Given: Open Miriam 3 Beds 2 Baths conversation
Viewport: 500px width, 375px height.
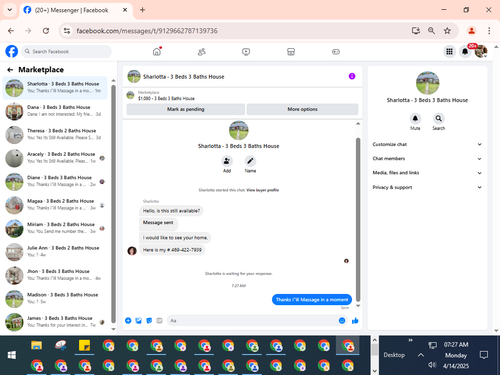Looking at the screenshot, I should (x=55, y=228).
